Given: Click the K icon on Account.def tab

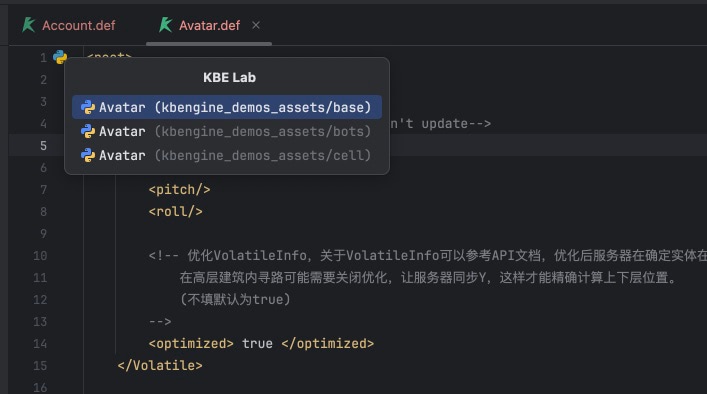Looking at the screenshot, I should pyautogui.click(x=28, y=25).
